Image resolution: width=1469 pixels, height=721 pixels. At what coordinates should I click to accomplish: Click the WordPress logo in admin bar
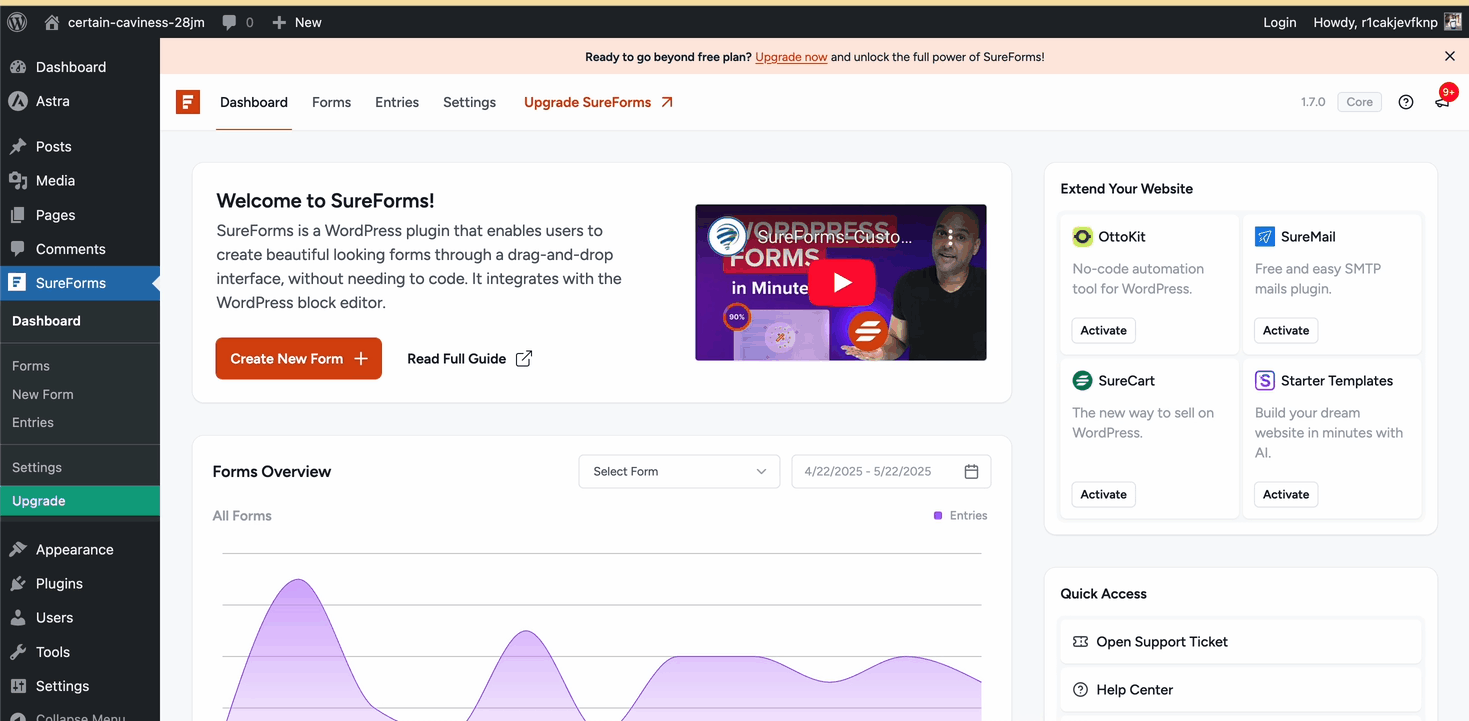coord(16,21)
